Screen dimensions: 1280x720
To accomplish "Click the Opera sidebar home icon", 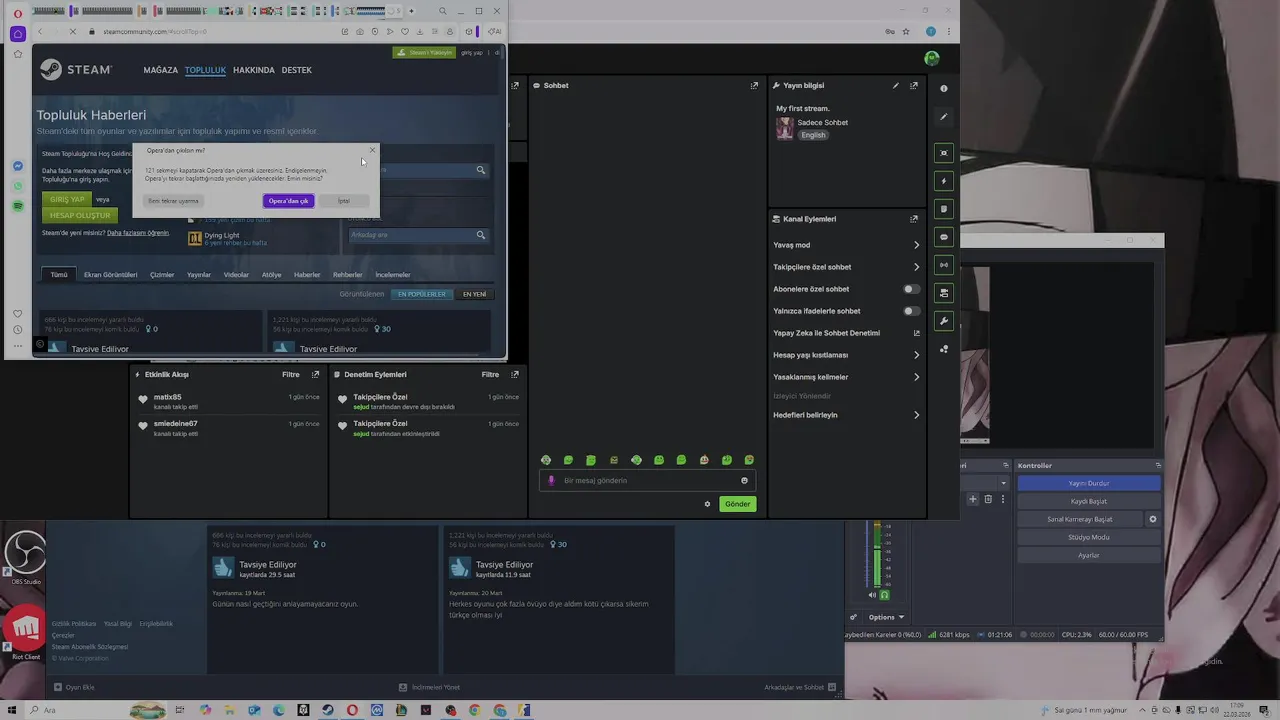I will (18, 33).
